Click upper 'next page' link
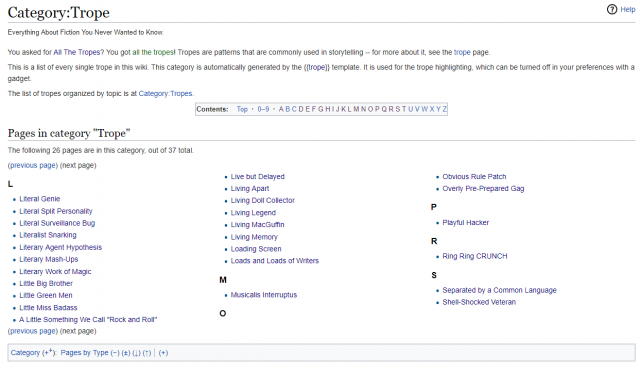This screenshot has width=640, height=368. point(78,165)
